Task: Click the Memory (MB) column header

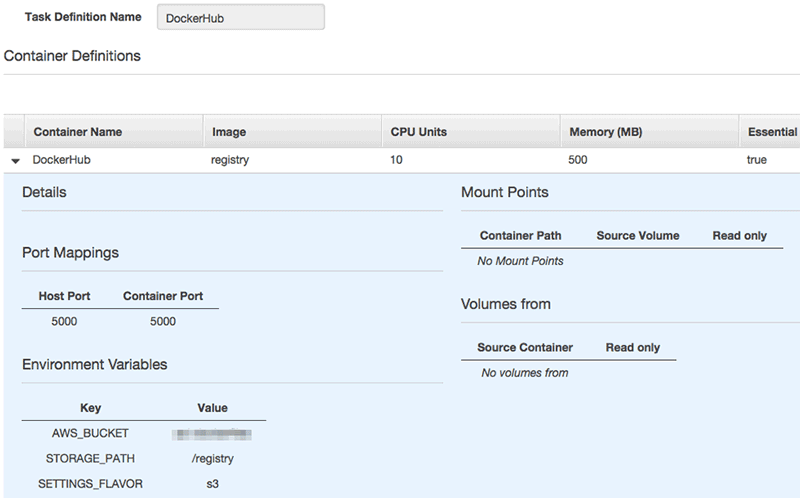Action: click(x=606, y=132)
